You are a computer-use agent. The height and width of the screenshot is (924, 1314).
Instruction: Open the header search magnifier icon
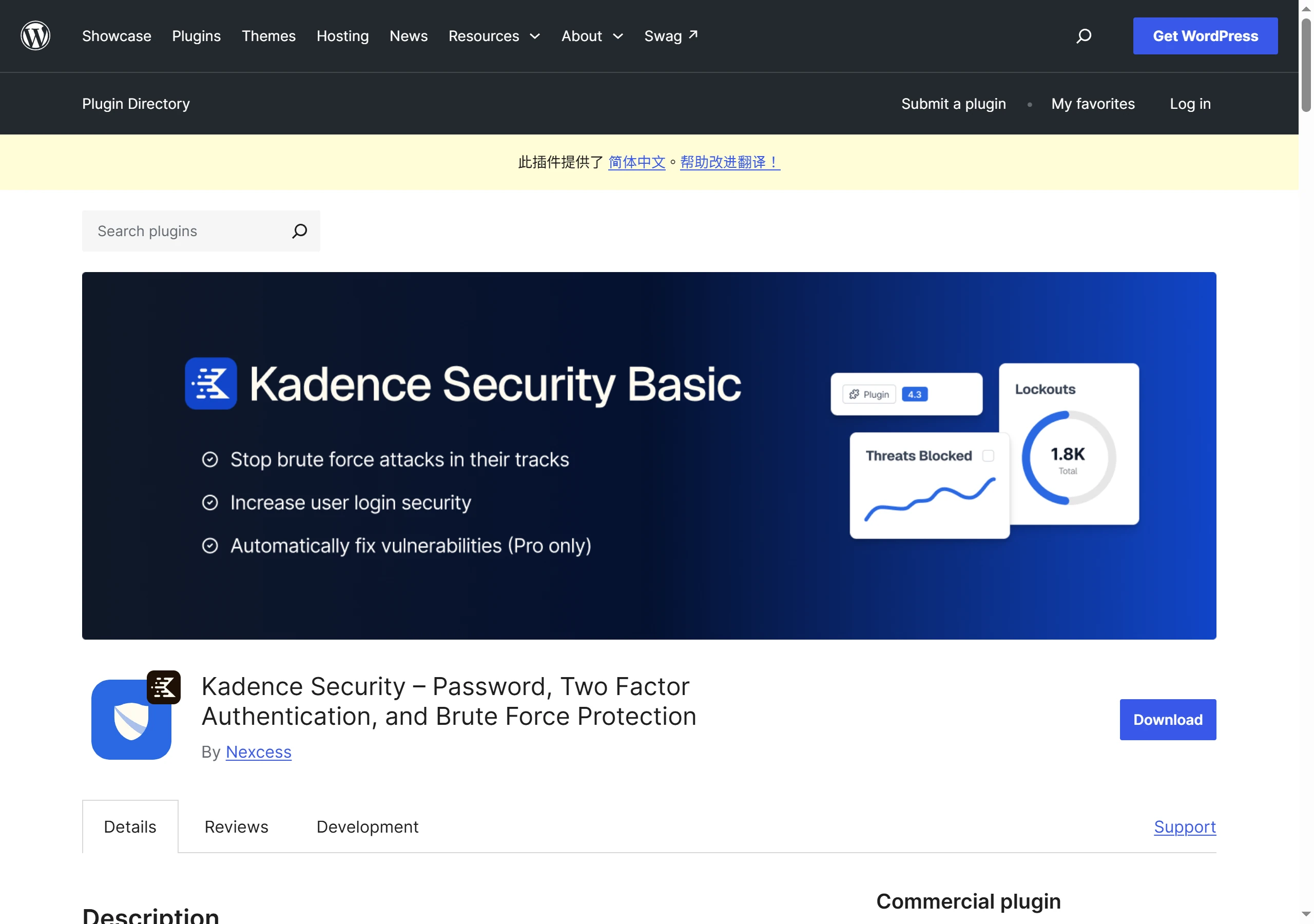coord(1084,36)
